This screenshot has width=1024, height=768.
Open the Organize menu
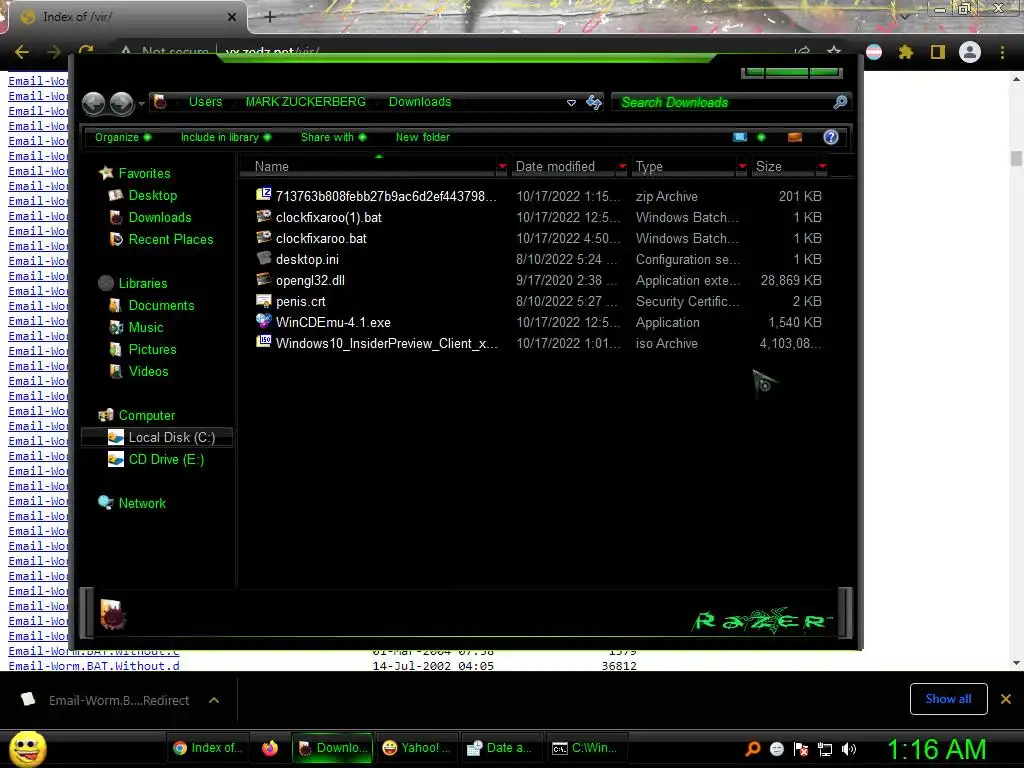(x=123, y=137)
